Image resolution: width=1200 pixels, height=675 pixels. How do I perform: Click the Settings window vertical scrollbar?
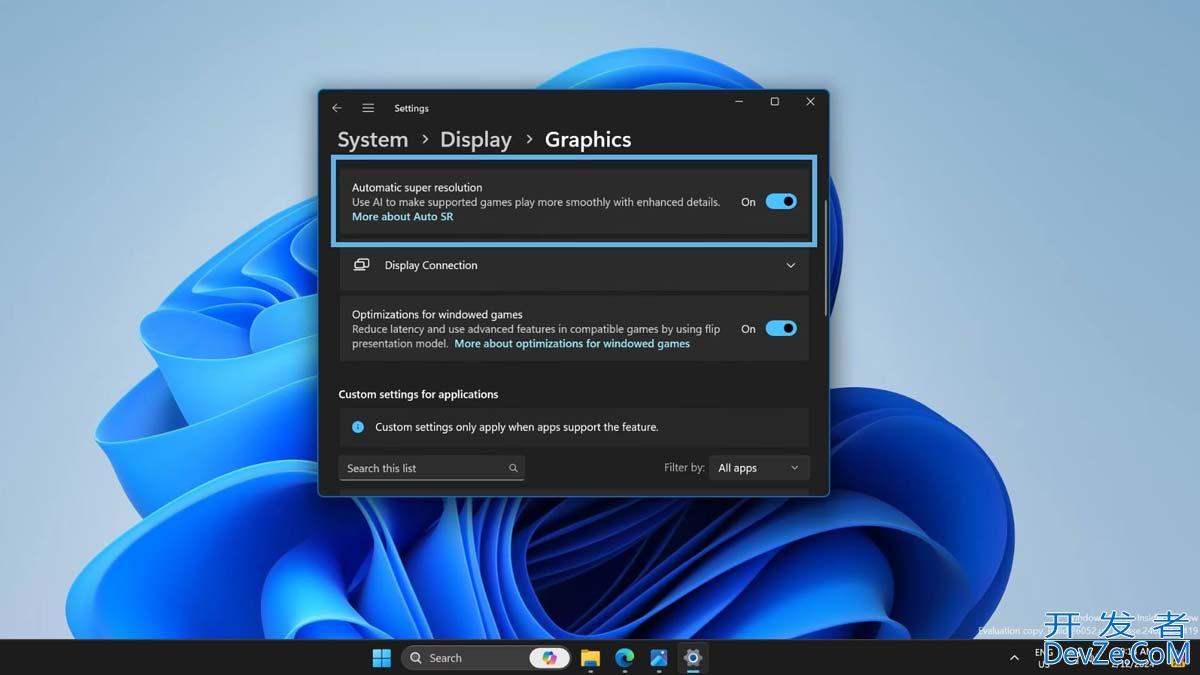(x=825, y=258)
